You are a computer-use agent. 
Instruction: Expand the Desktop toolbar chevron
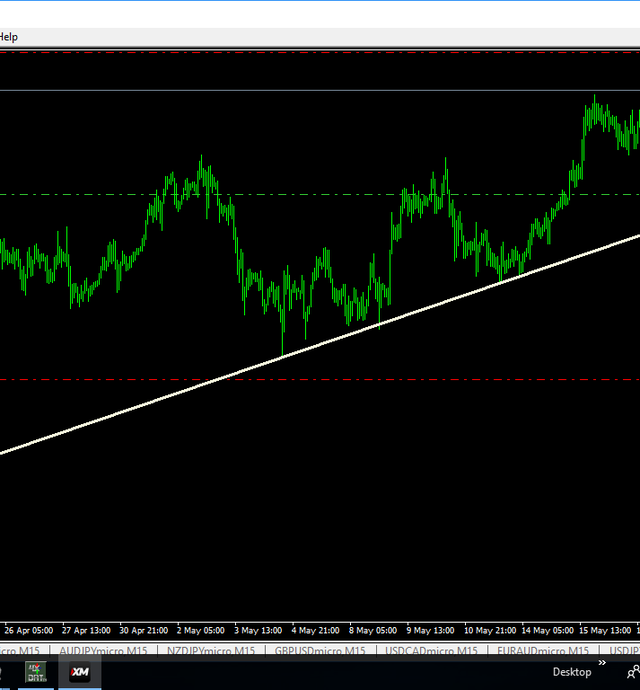[602, 662]
